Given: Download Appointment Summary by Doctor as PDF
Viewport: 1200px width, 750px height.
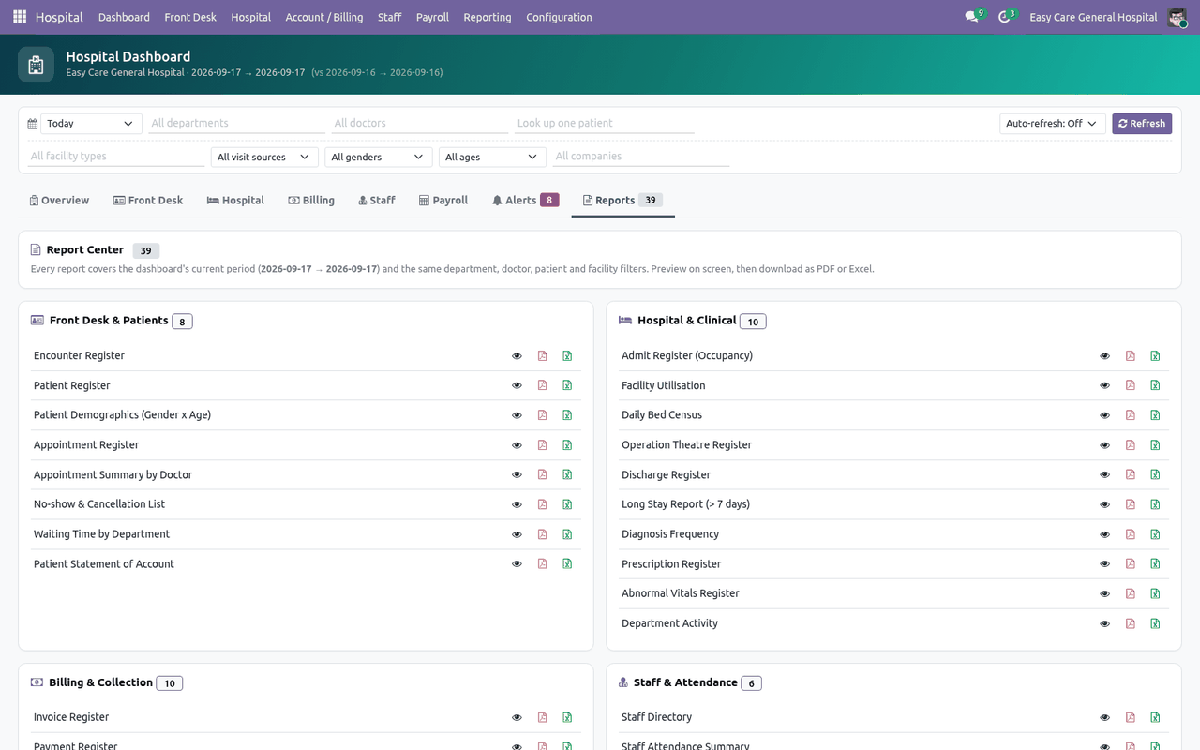Looking at the screenshot, I should (x=542, y=475).
